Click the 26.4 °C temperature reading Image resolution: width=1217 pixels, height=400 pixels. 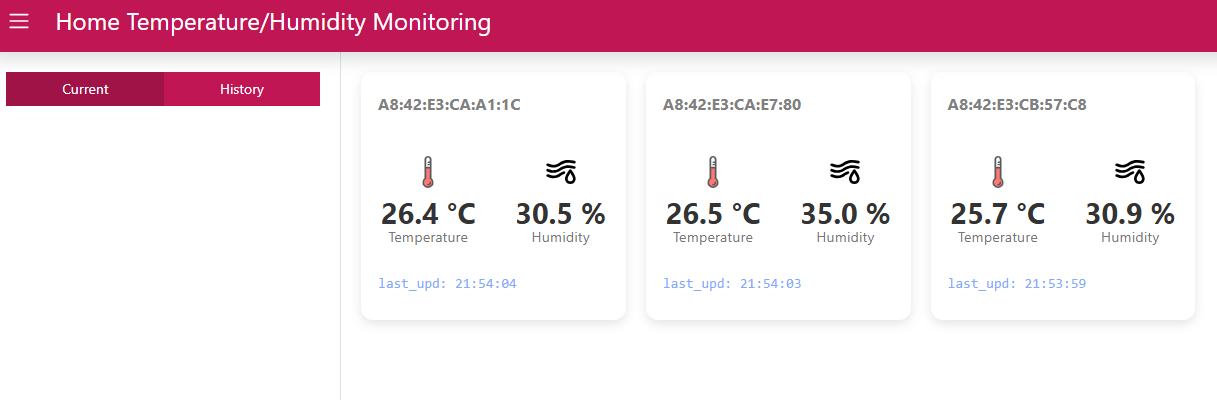428,214
